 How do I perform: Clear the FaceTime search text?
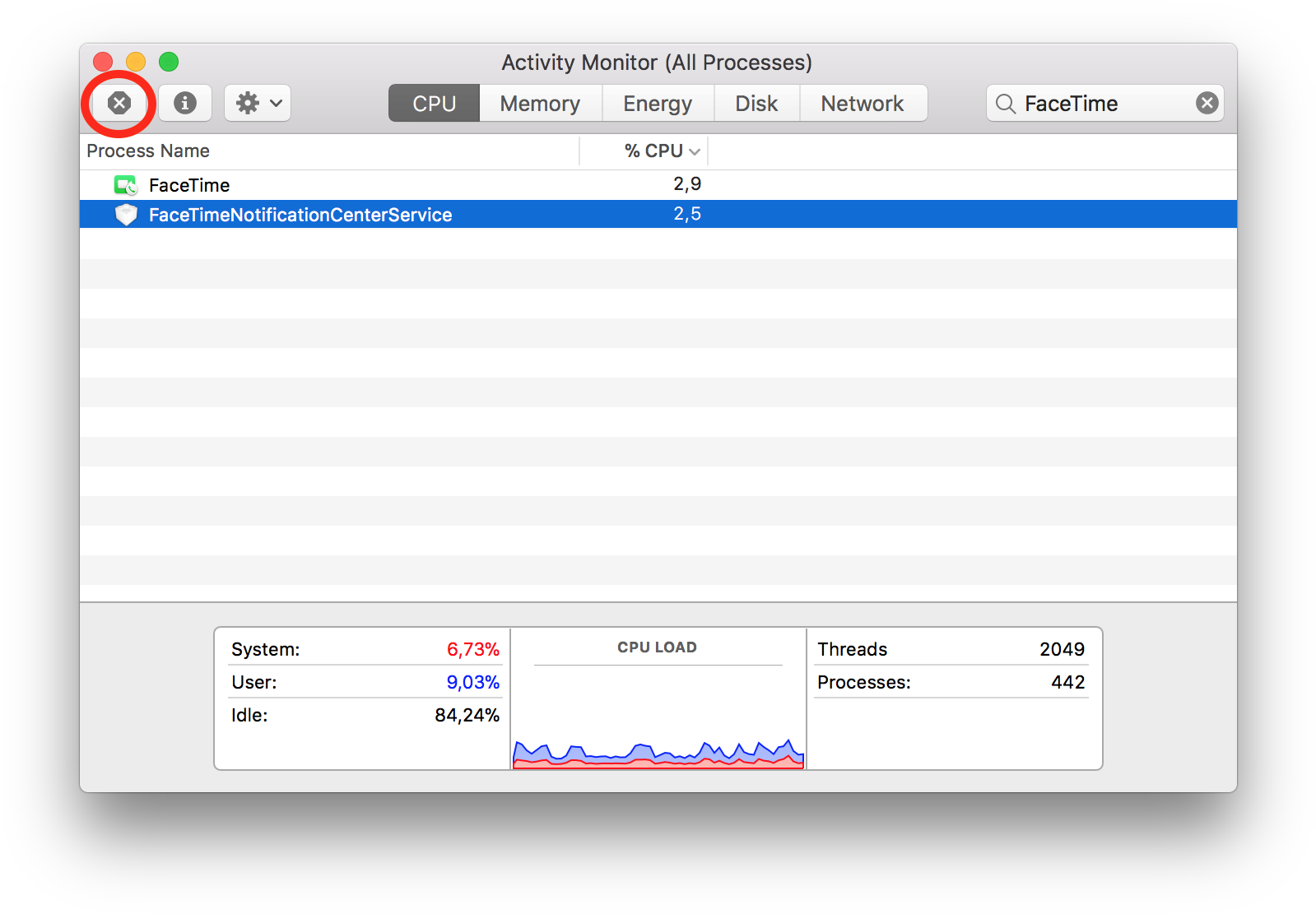point(1207,103)
